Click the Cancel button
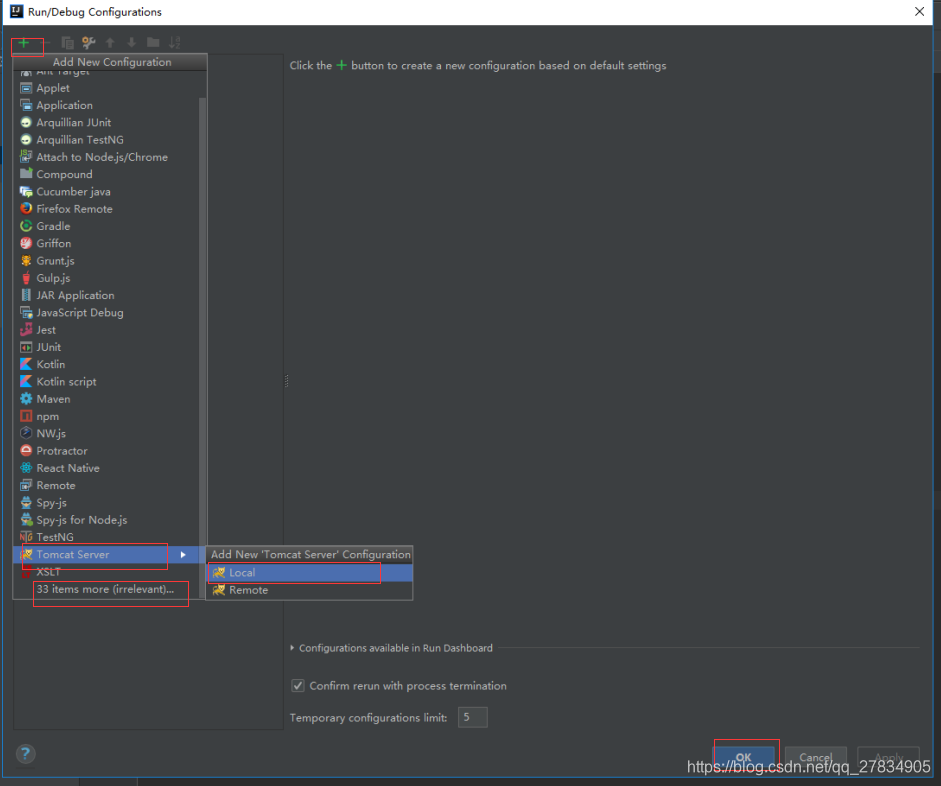The width and height of the screenshot is (941, 786). (x=816, y=757)
